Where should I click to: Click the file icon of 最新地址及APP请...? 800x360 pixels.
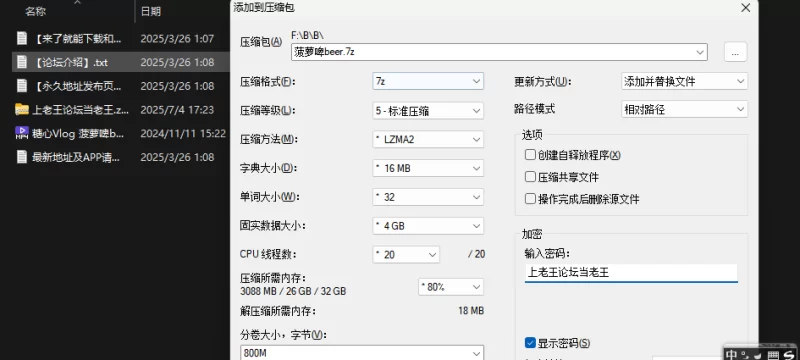pyautogui.click(x=21, y=157)
